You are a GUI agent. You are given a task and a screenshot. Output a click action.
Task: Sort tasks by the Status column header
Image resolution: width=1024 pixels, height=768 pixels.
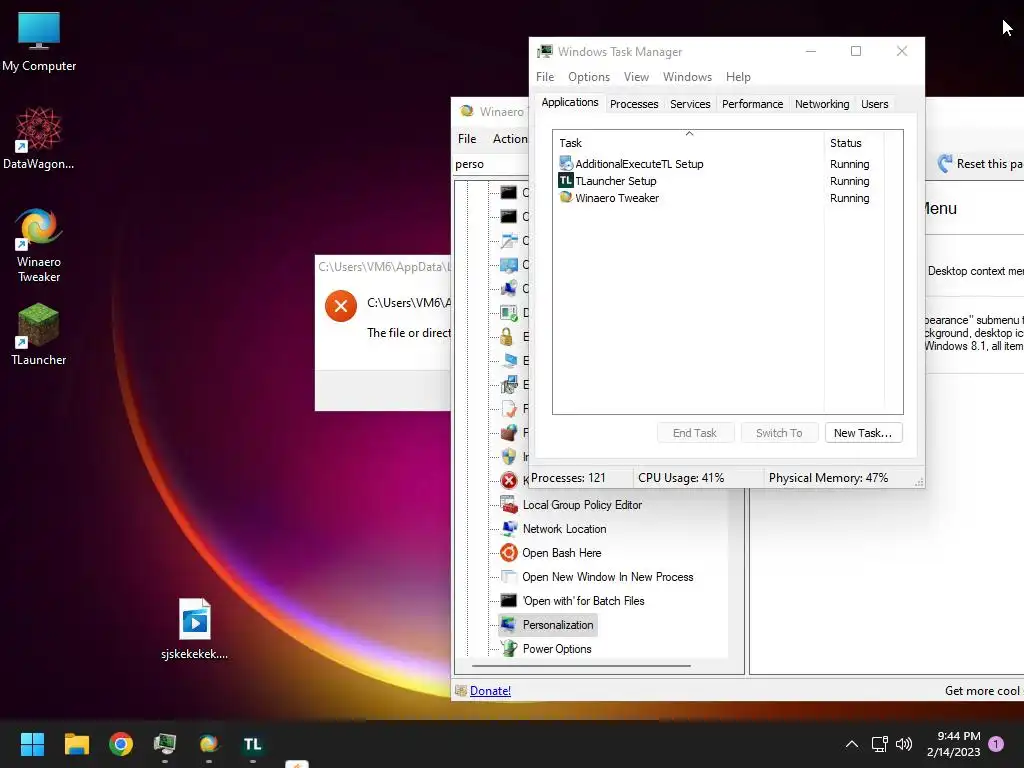853,143
